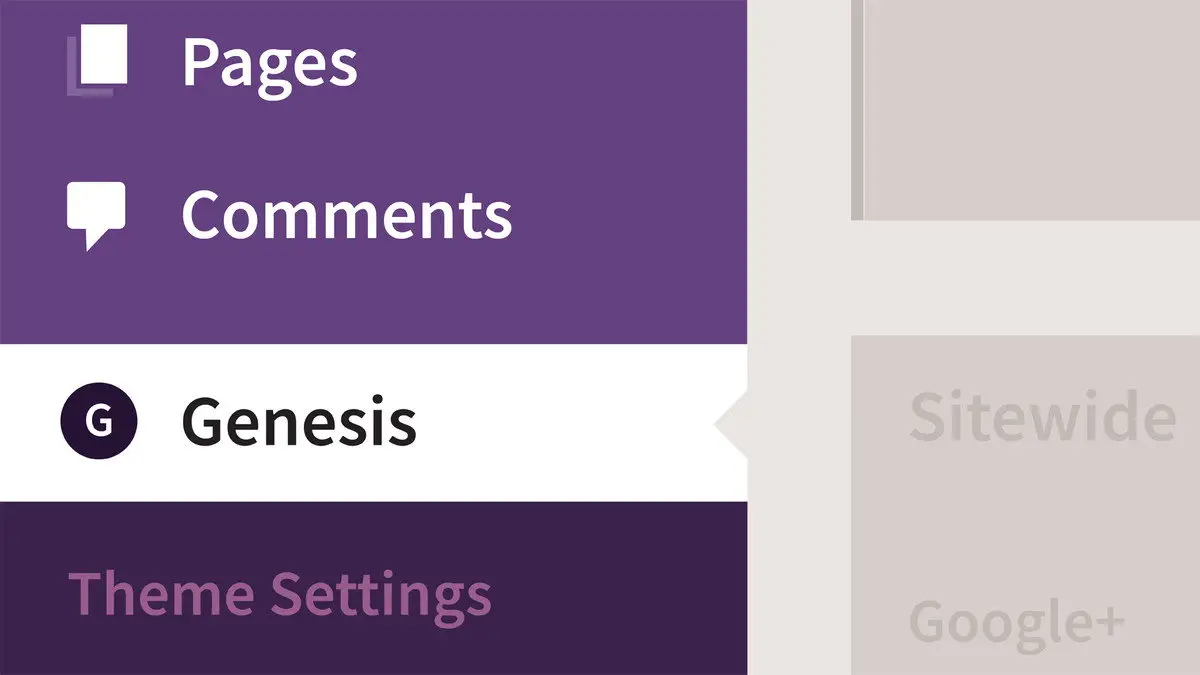Select the Genesis menu label
Image resolution: width=1200 pixels, height=675 pixels.
298,423
